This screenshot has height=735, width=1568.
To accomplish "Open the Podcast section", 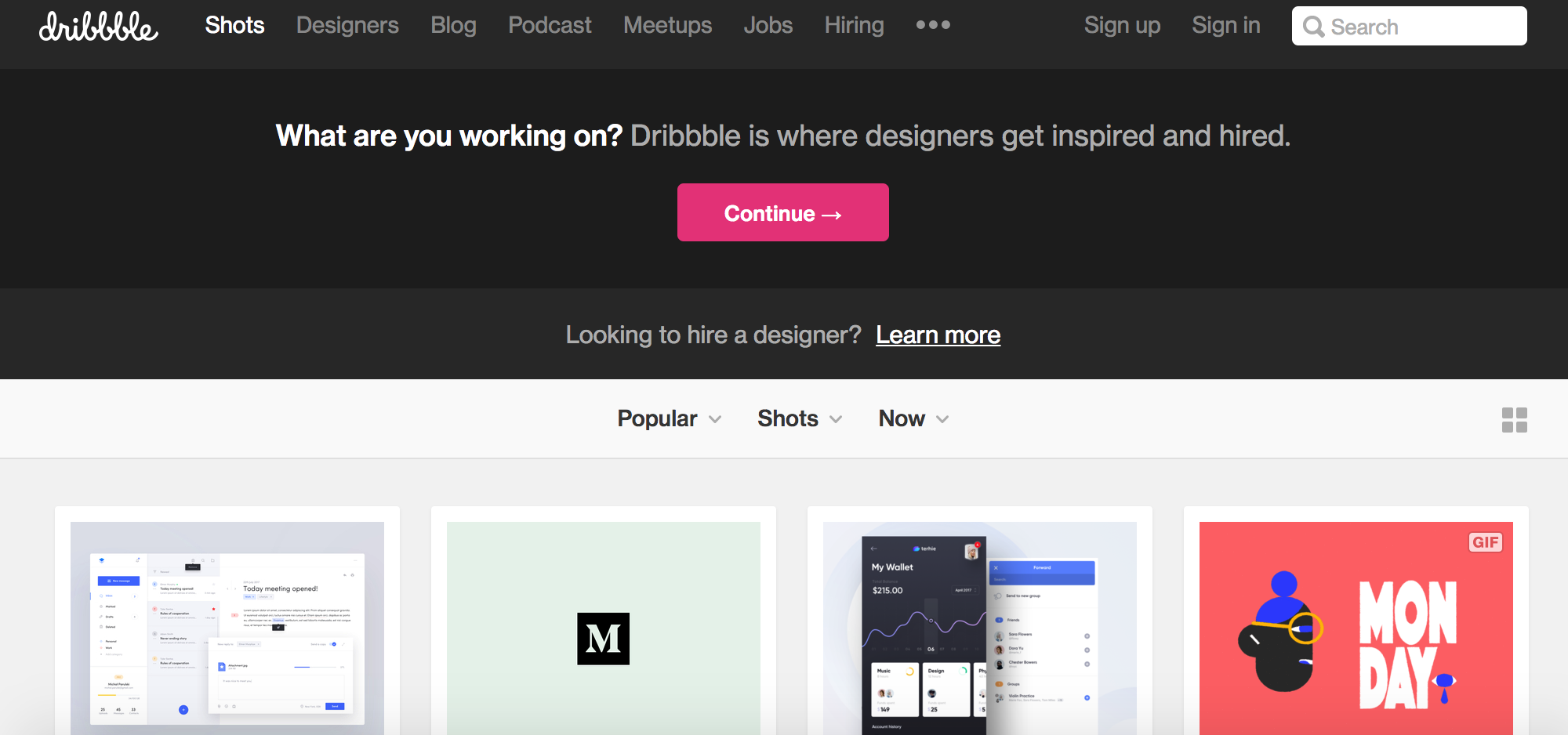I will point(550,25).
